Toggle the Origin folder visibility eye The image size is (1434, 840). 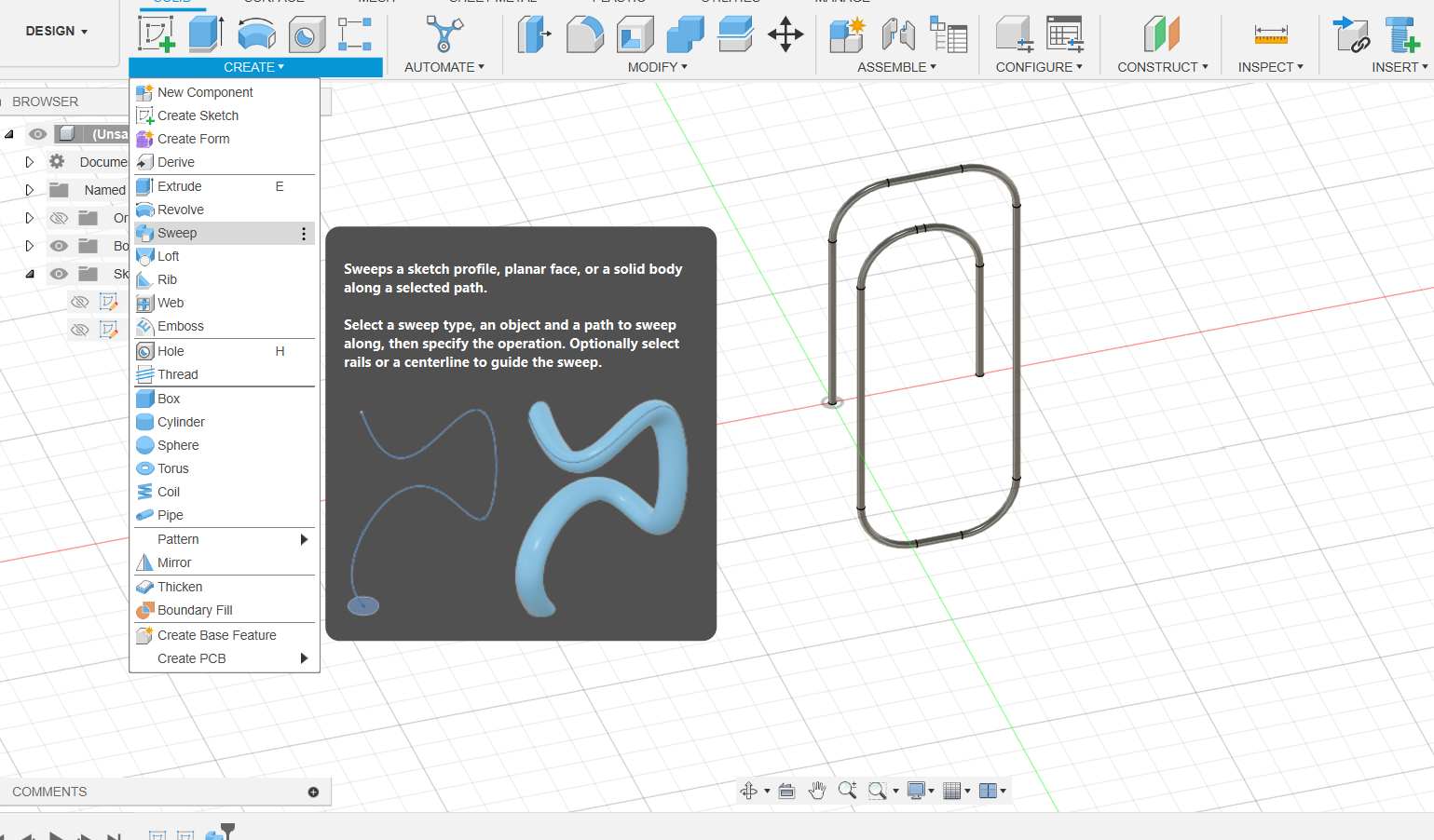59,218
